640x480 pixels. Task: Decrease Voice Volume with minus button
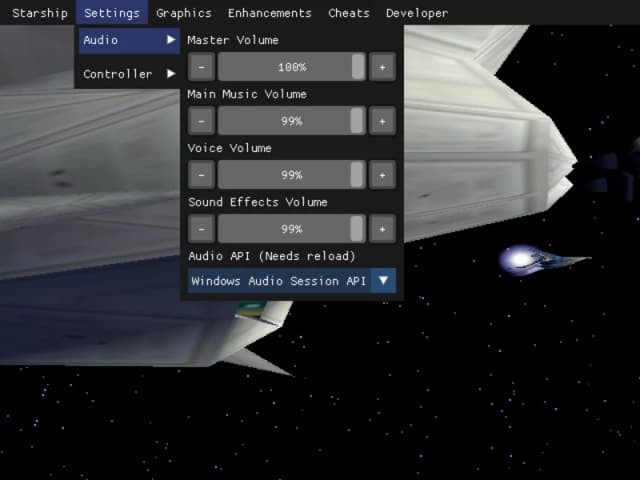tap(201, 175)
